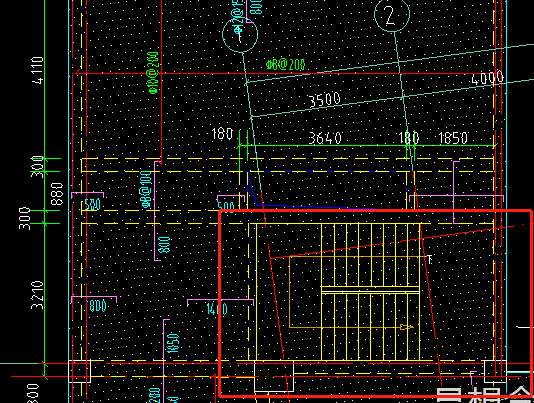The image size is (534, 403).
Task: Select the cyan vertical 800 label
Action: (x=165, y=245)
